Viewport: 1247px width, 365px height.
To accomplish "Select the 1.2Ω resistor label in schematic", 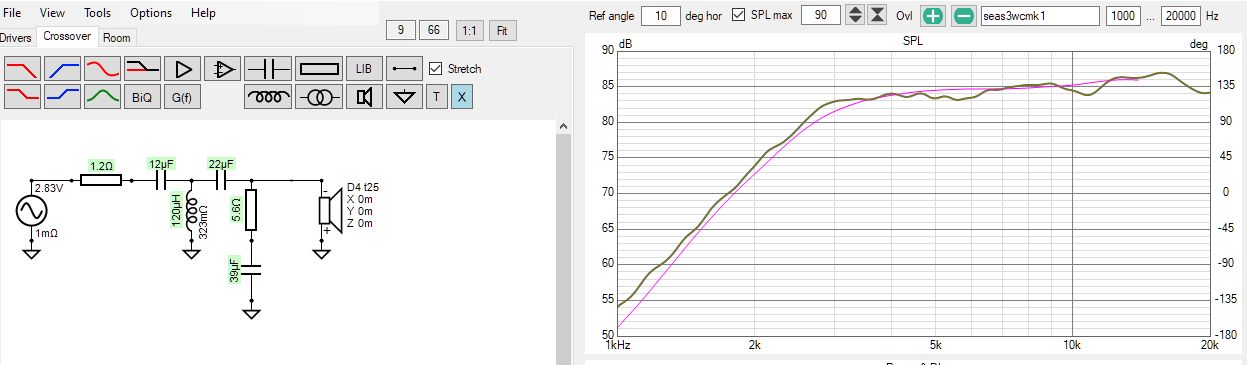I will (x=101, y=166).
